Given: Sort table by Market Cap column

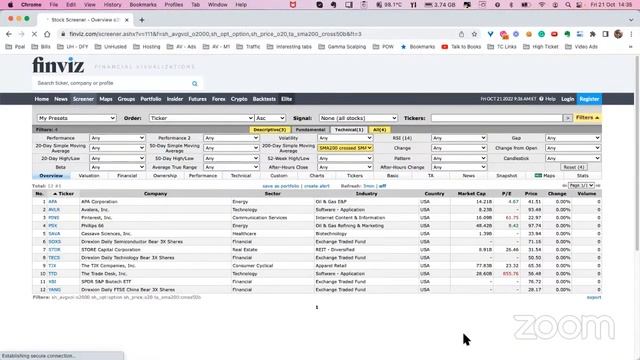Looking at the screenshot, I should click(x=471, y=193).
